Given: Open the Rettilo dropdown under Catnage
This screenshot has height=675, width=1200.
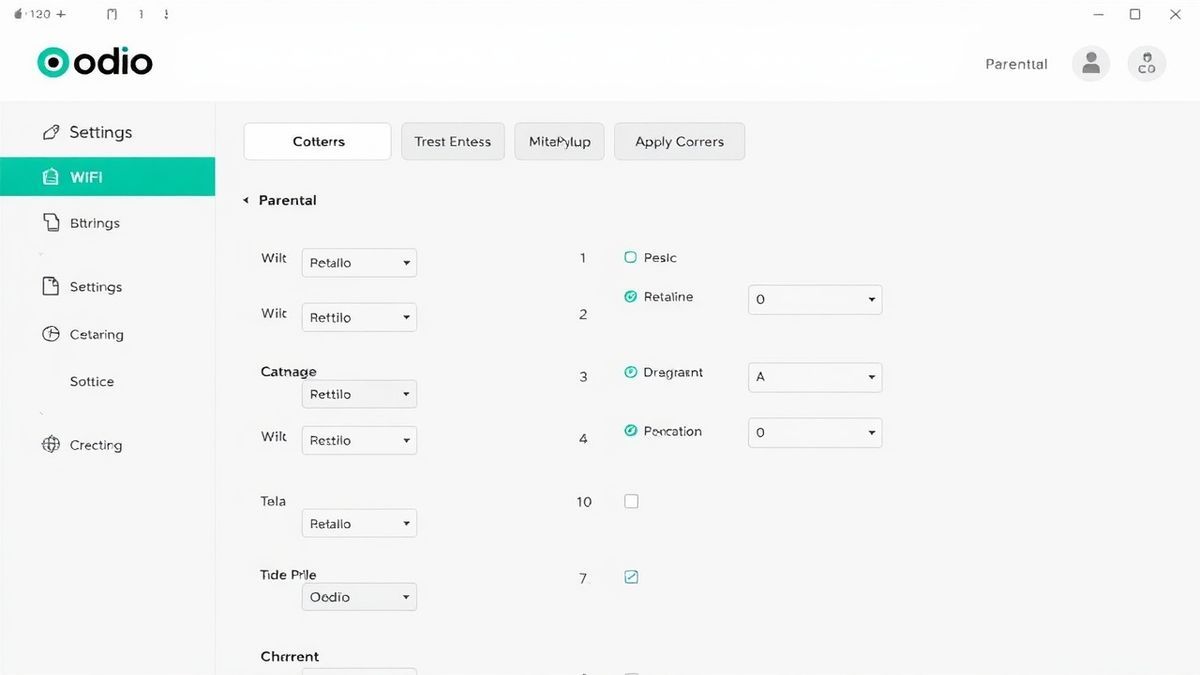Looking at the screenshot, I should click(x=359, y=394).
